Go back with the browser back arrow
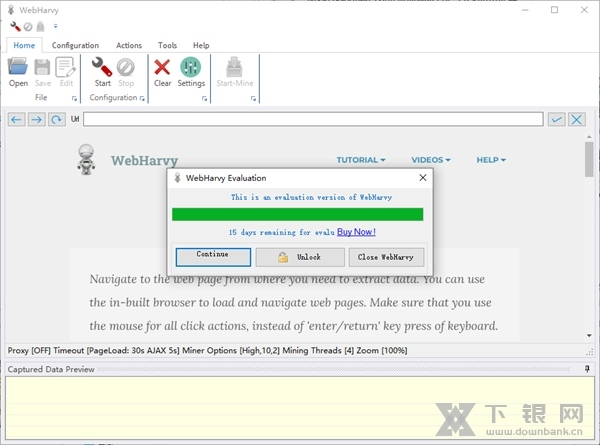Image resolution: width=600 pixels, height=445 pixels. tap(16, 120)
